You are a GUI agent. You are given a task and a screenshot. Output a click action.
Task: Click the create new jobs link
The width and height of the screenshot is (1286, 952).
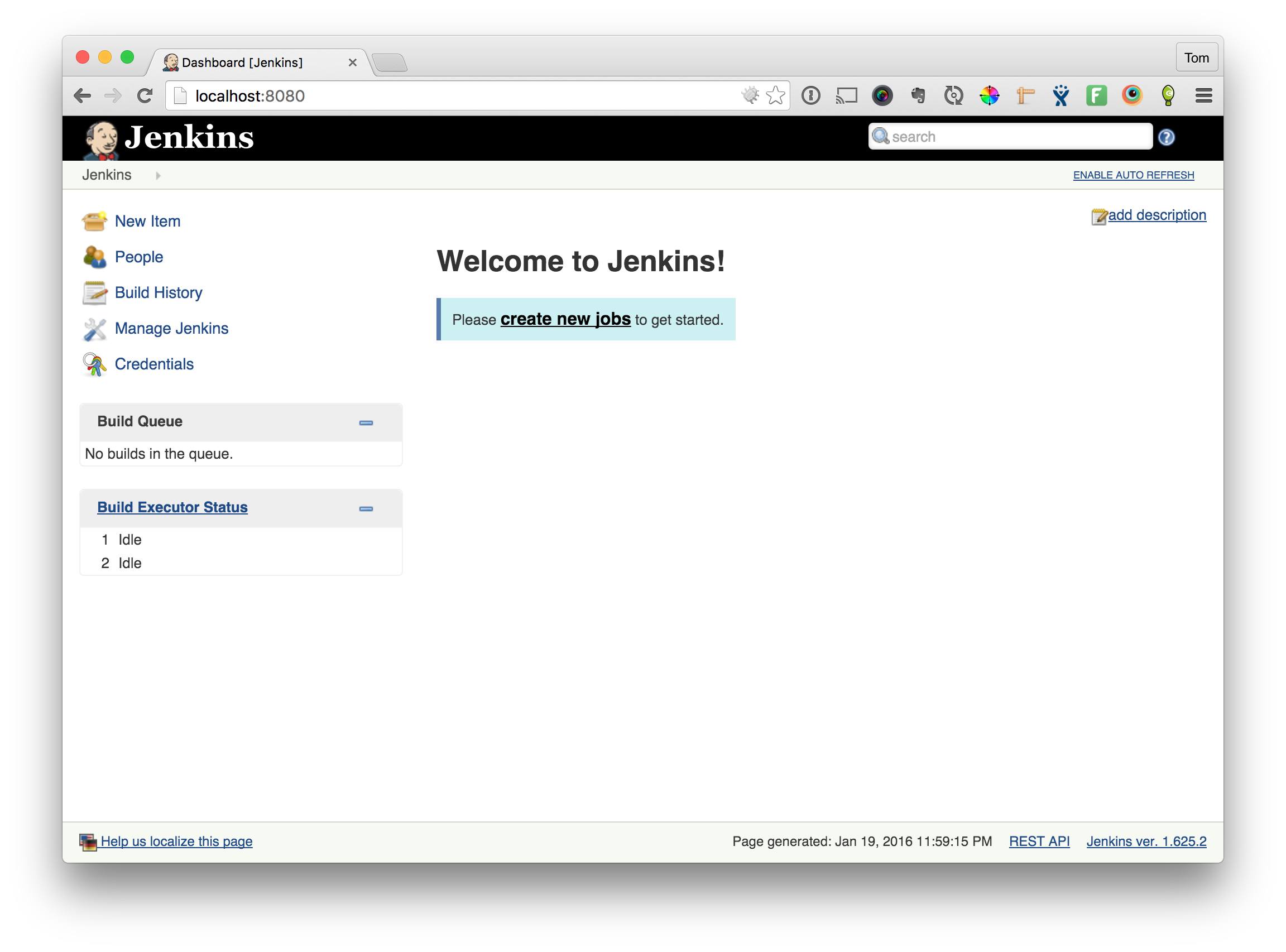point(565,319)
